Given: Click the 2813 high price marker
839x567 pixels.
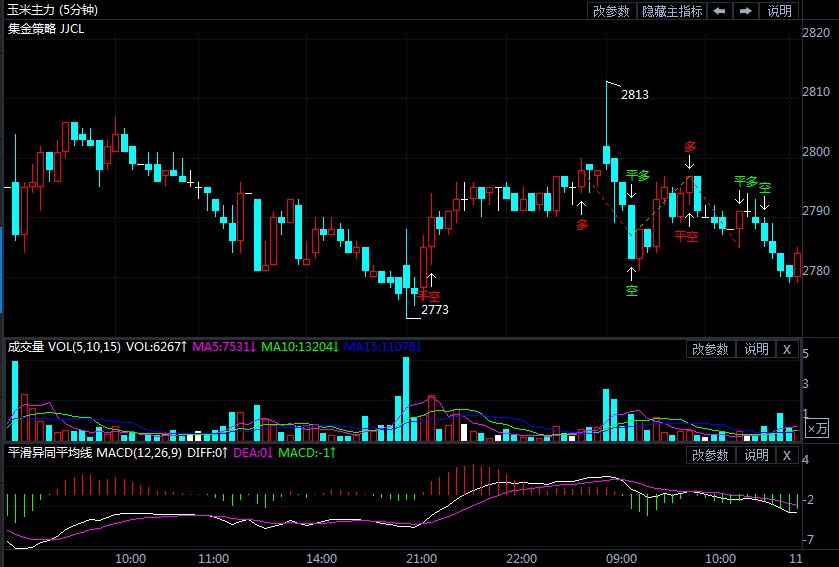Looking at the screenshot, I should click(x=635, y=95).
